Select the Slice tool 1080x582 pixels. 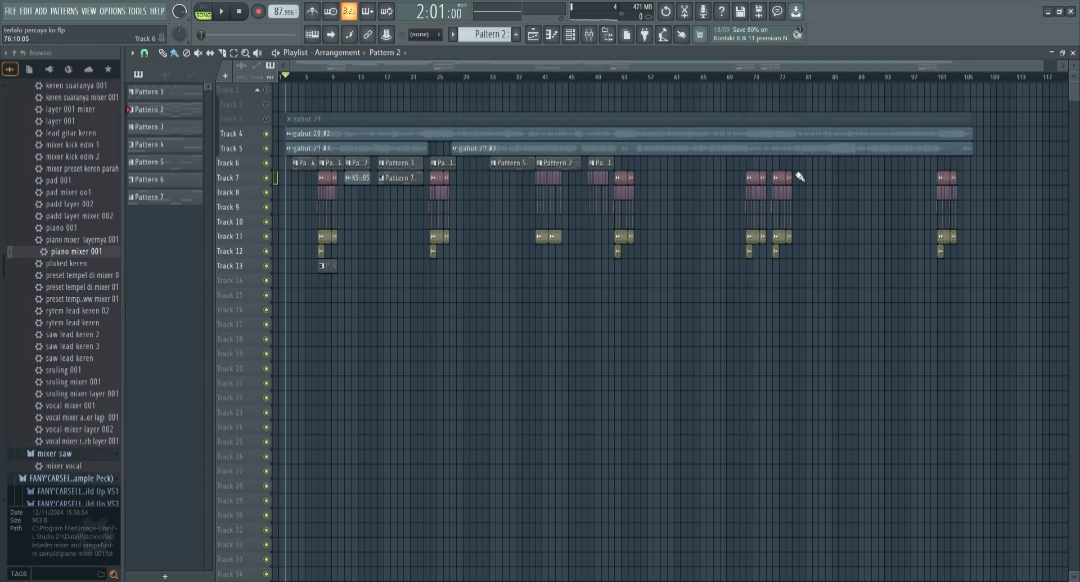[222, 53]
